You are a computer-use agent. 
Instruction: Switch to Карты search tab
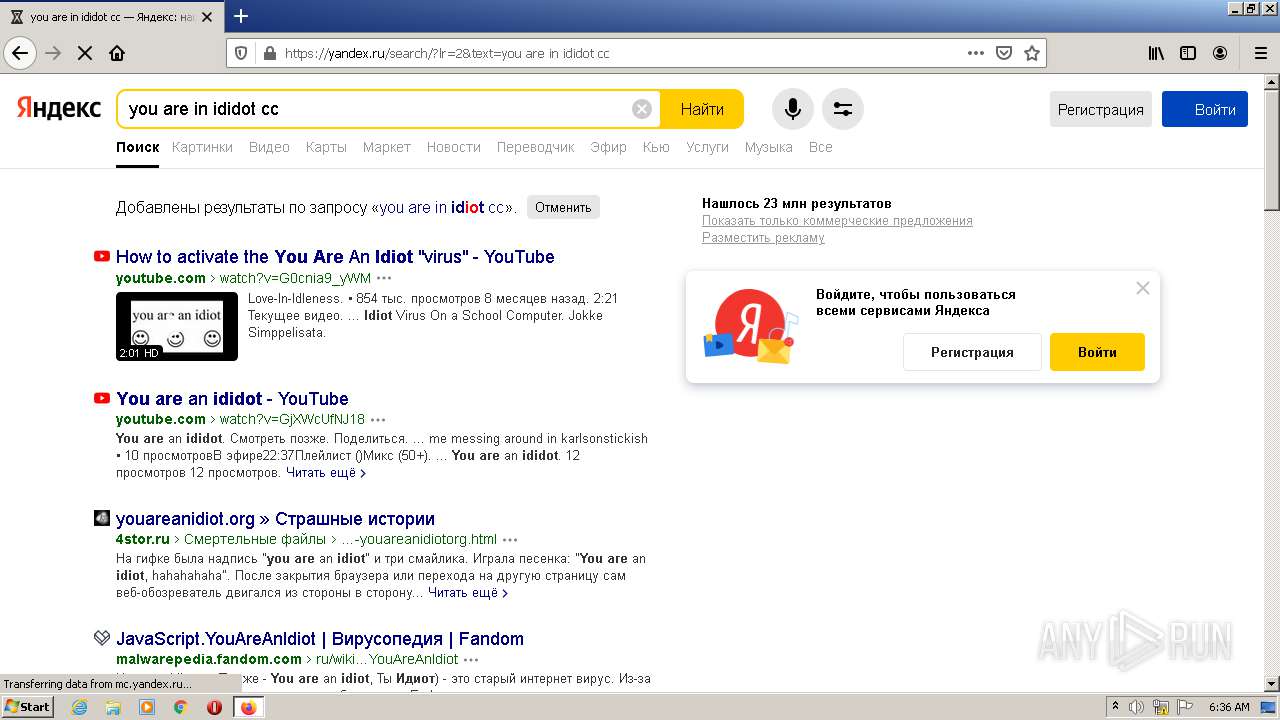[x=326, y=147]
